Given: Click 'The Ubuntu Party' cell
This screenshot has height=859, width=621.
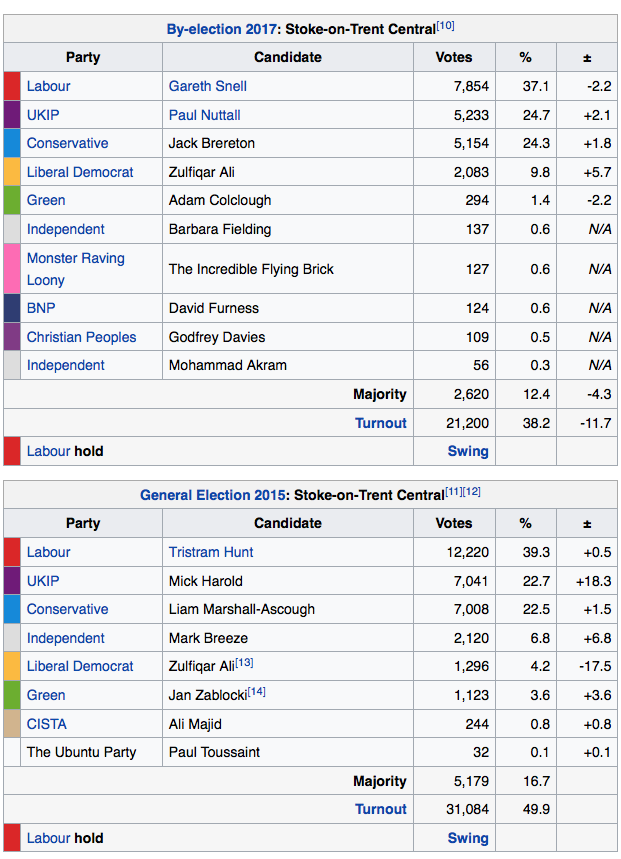Looking at the screenshot, I should coord(82,752).
